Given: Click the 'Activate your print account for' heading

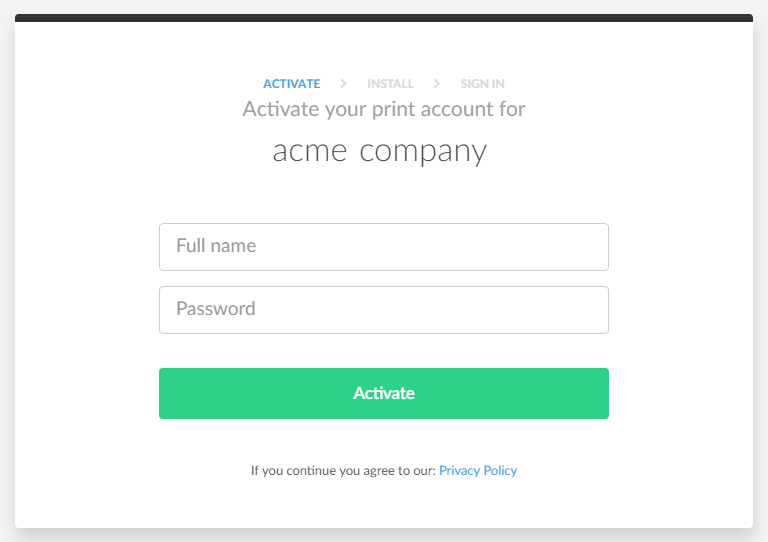Looking at the screenshot, I should tap(384, 108).
